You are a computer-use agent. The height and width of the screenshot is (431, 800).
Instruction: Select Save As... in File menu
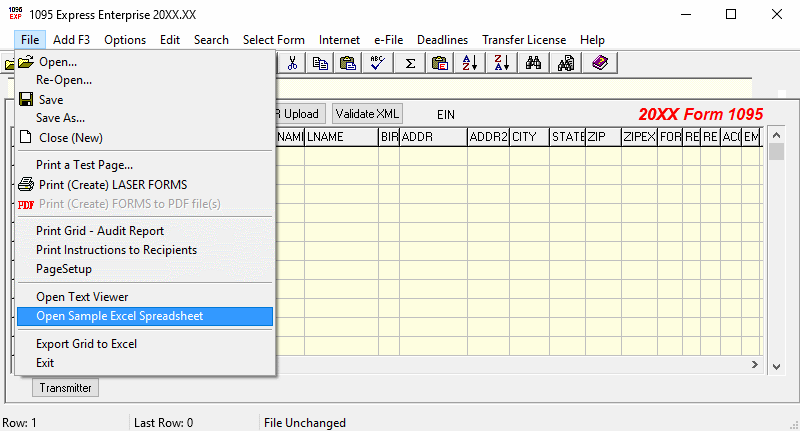(60, 118)
